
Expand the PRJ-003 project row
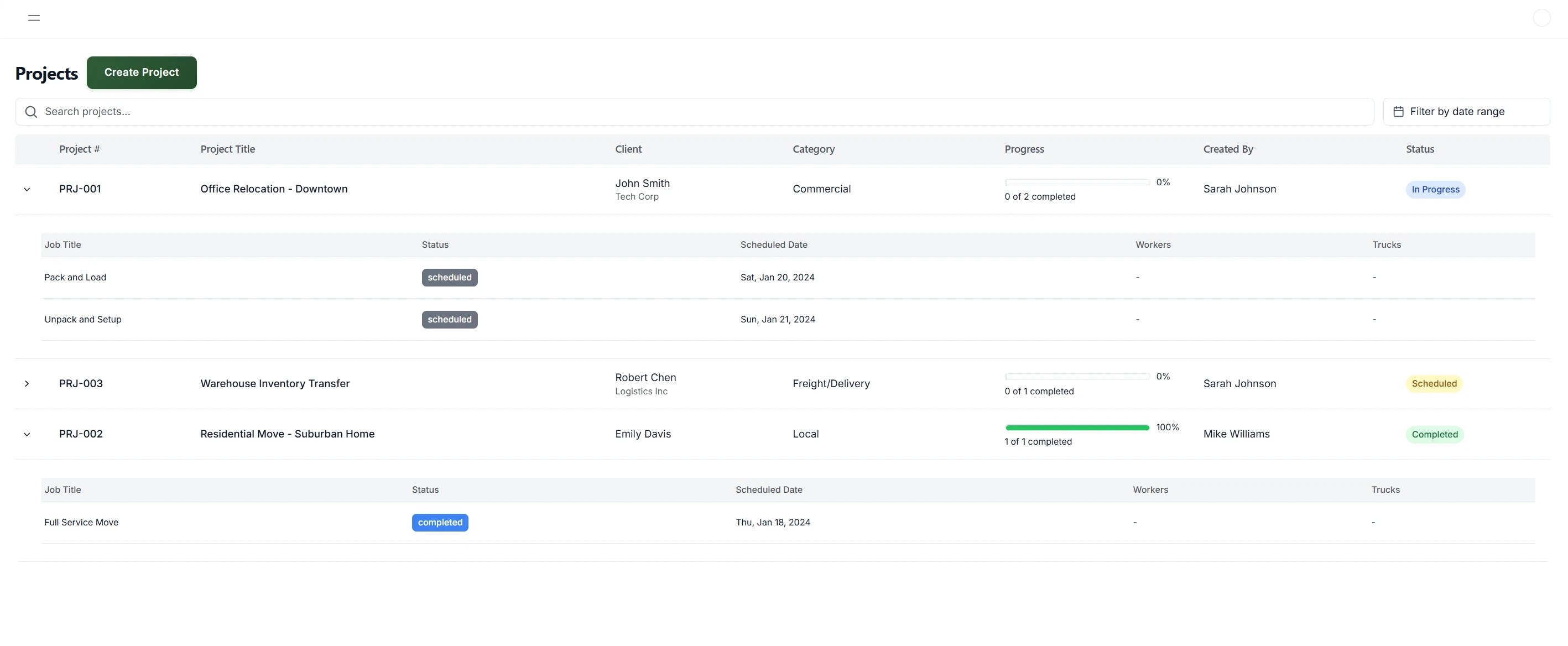click(27, 384)
